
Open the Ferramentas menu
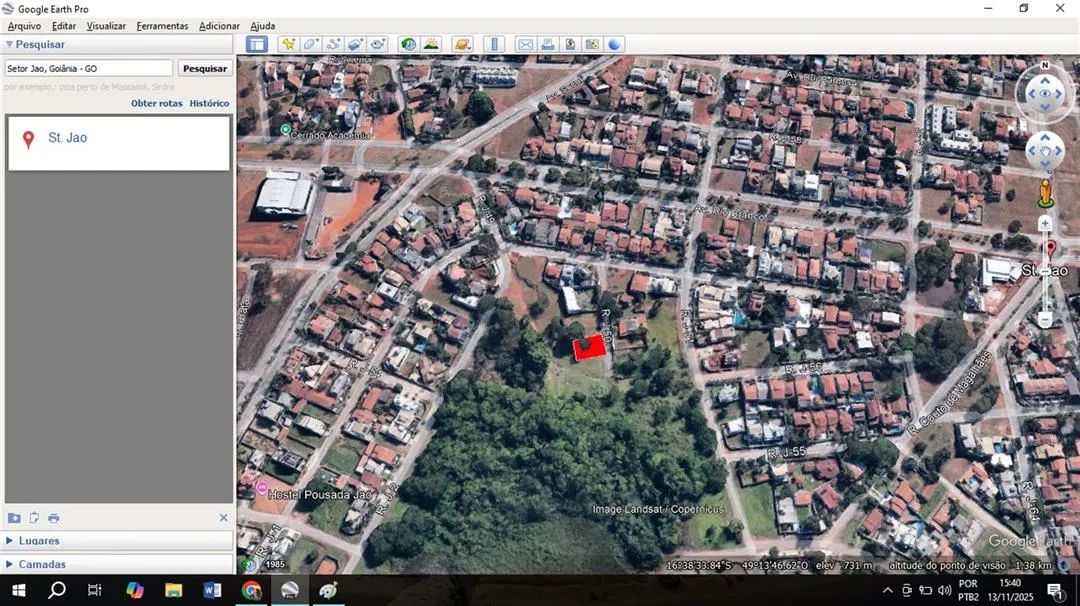pos(162,26)
